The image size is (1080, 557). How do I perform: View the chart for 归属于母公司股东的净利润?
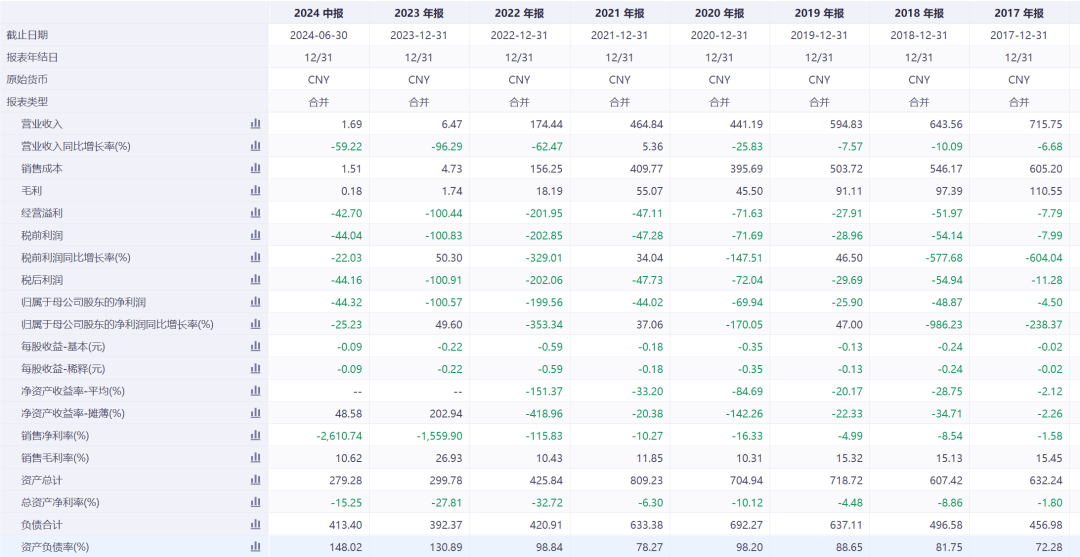255,302
